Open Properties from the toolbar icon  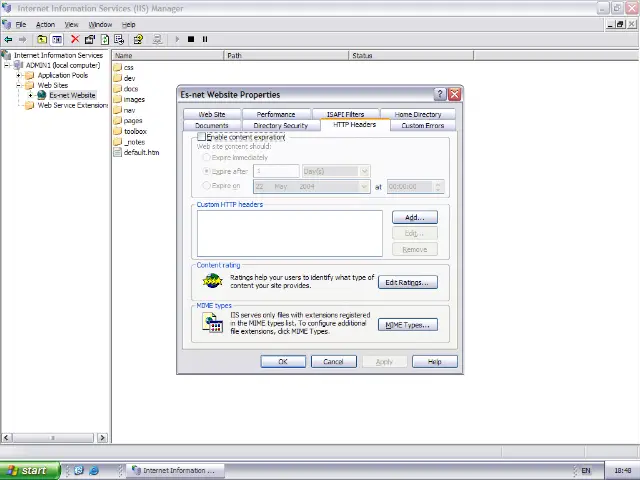tap(90, 39)
